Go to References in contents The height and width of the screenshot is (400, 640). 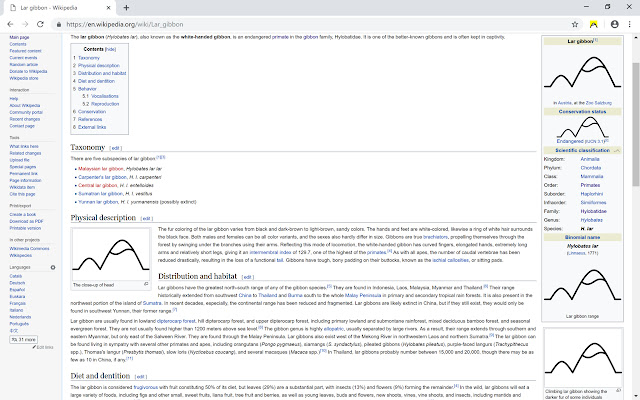pos(90,120)
